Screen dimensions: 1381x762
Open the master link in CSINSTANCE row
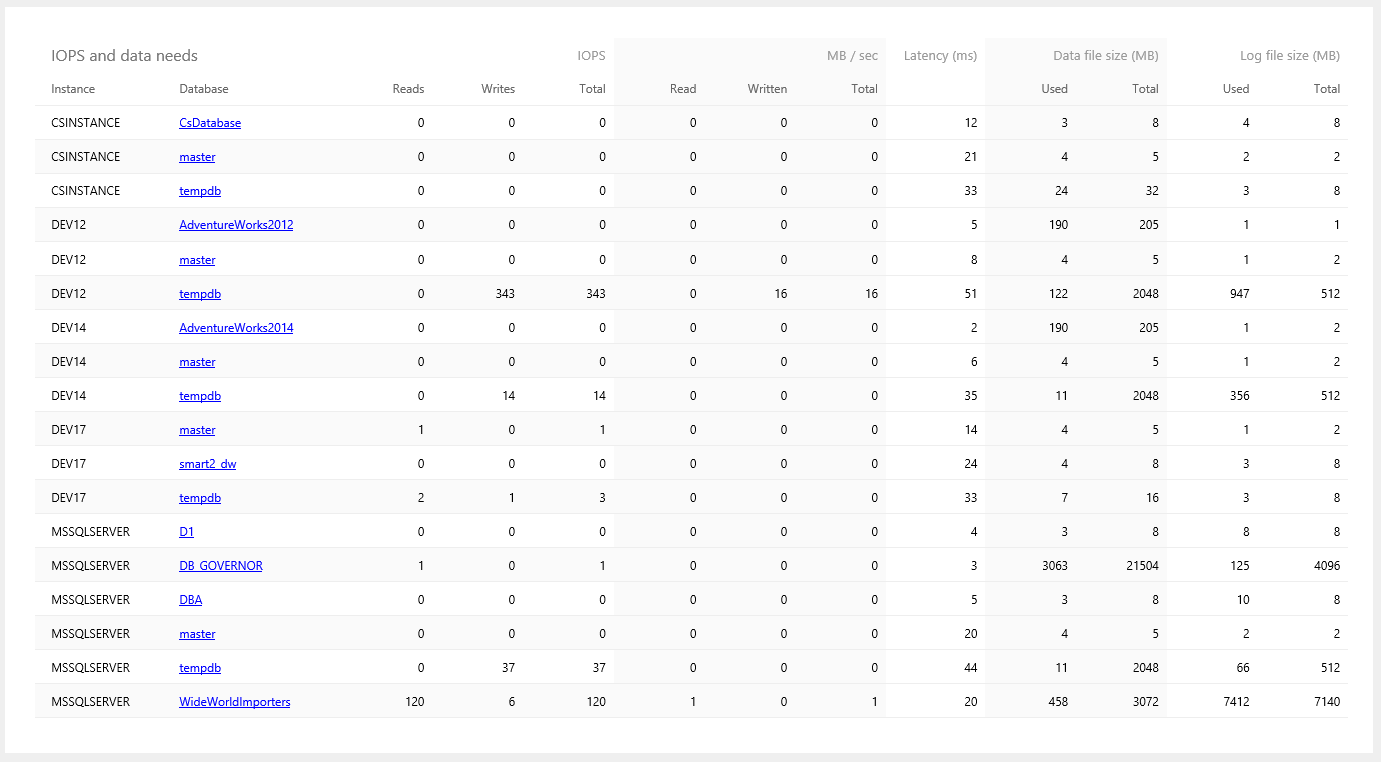pyautogui.click(x=197, y=157)
